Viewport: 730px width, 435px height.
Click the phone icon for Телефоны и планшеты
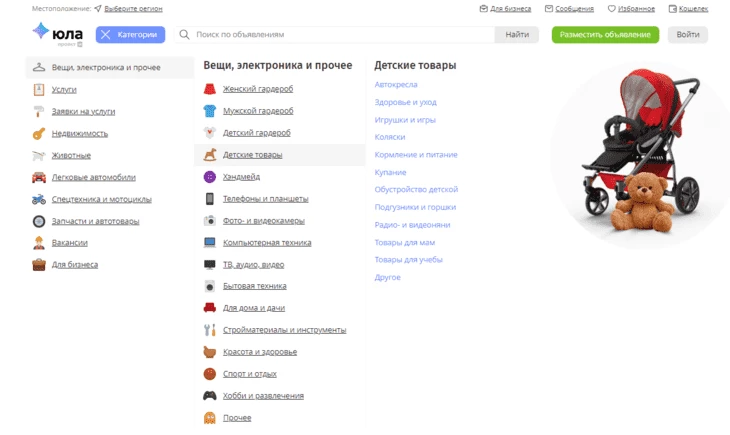coord(210,199)
